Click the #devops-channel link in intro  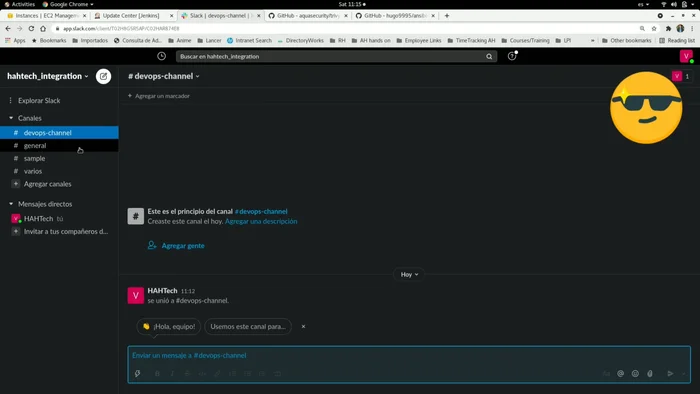[261, 212]
